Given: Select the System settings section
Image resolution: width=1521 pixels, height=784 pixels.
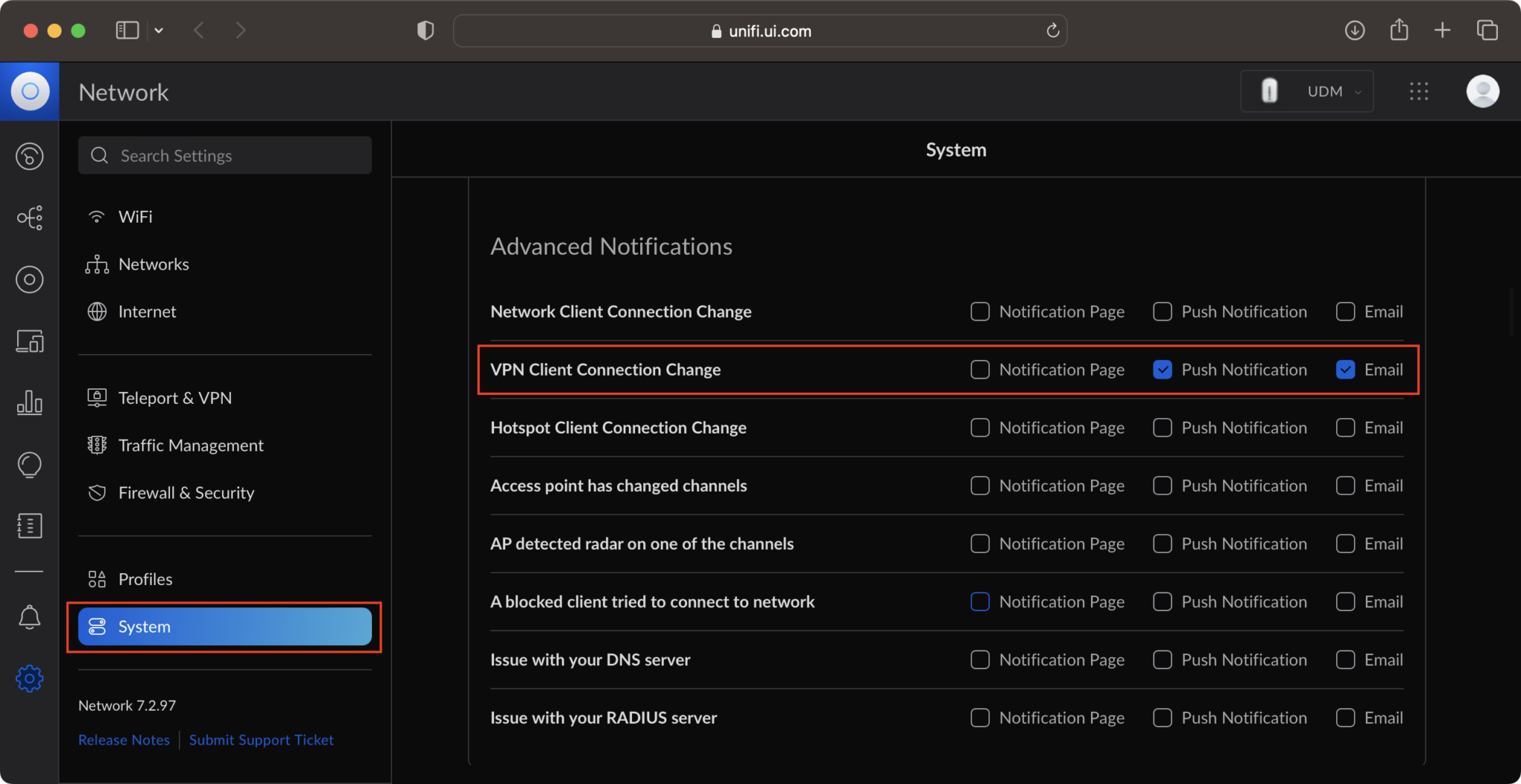Looking at the screenshot, I should point(223,626).
